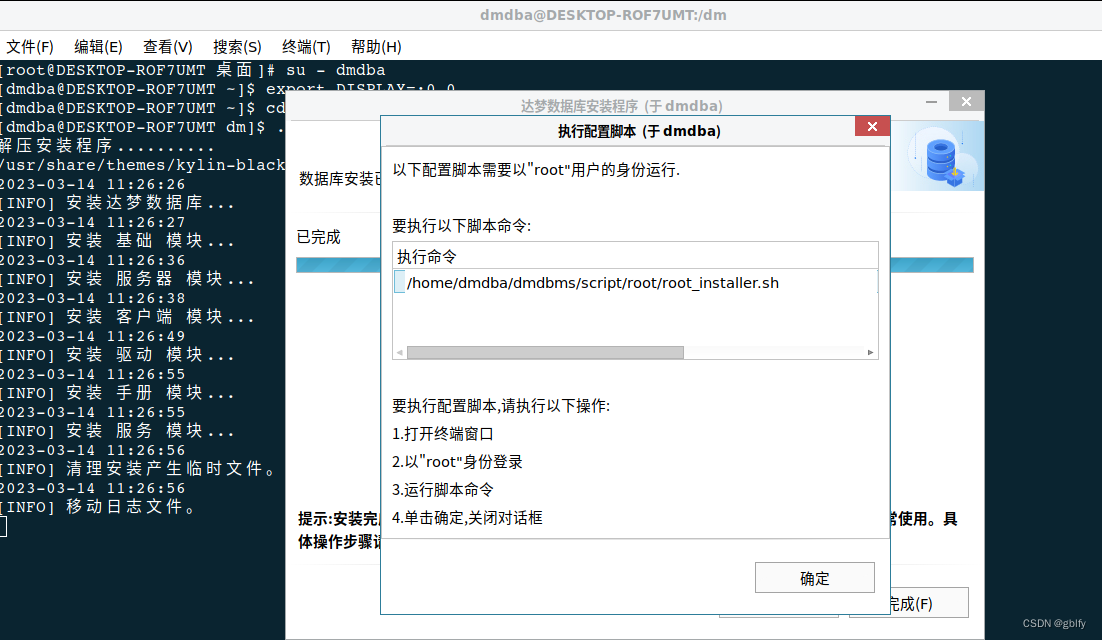
Task: Click the terminal line 解压安装程序
Action: [x=107, y=146]
